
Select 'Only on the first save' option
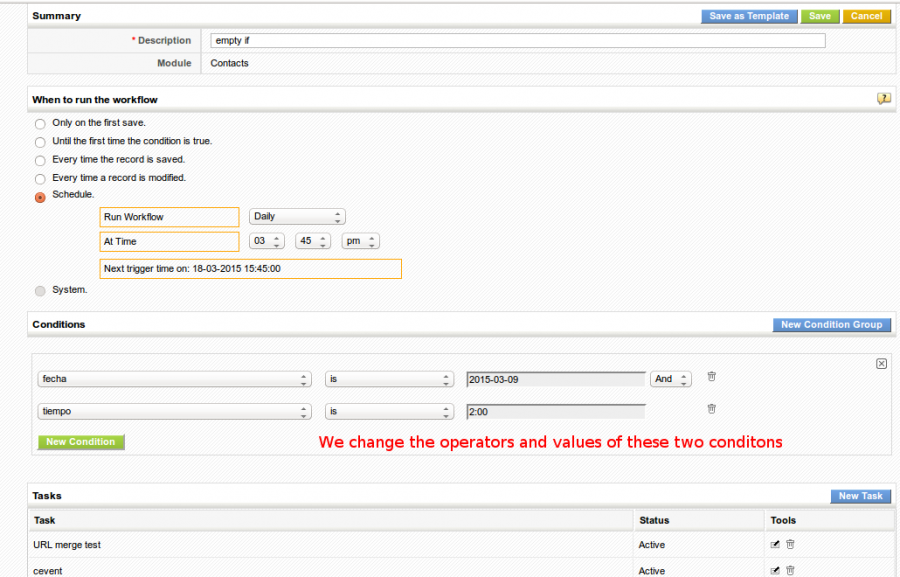[x=40, y=124]
